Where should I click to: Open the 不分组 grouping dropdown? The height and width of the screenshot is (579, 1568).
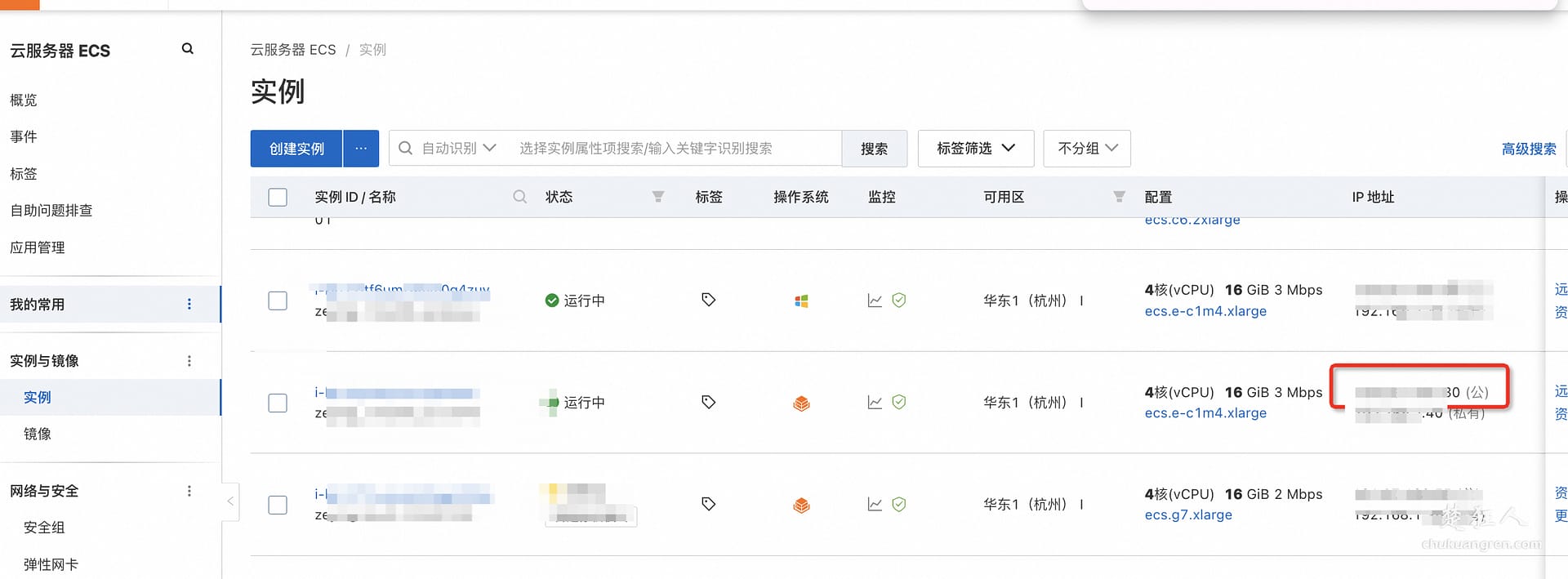point(1086,149)
